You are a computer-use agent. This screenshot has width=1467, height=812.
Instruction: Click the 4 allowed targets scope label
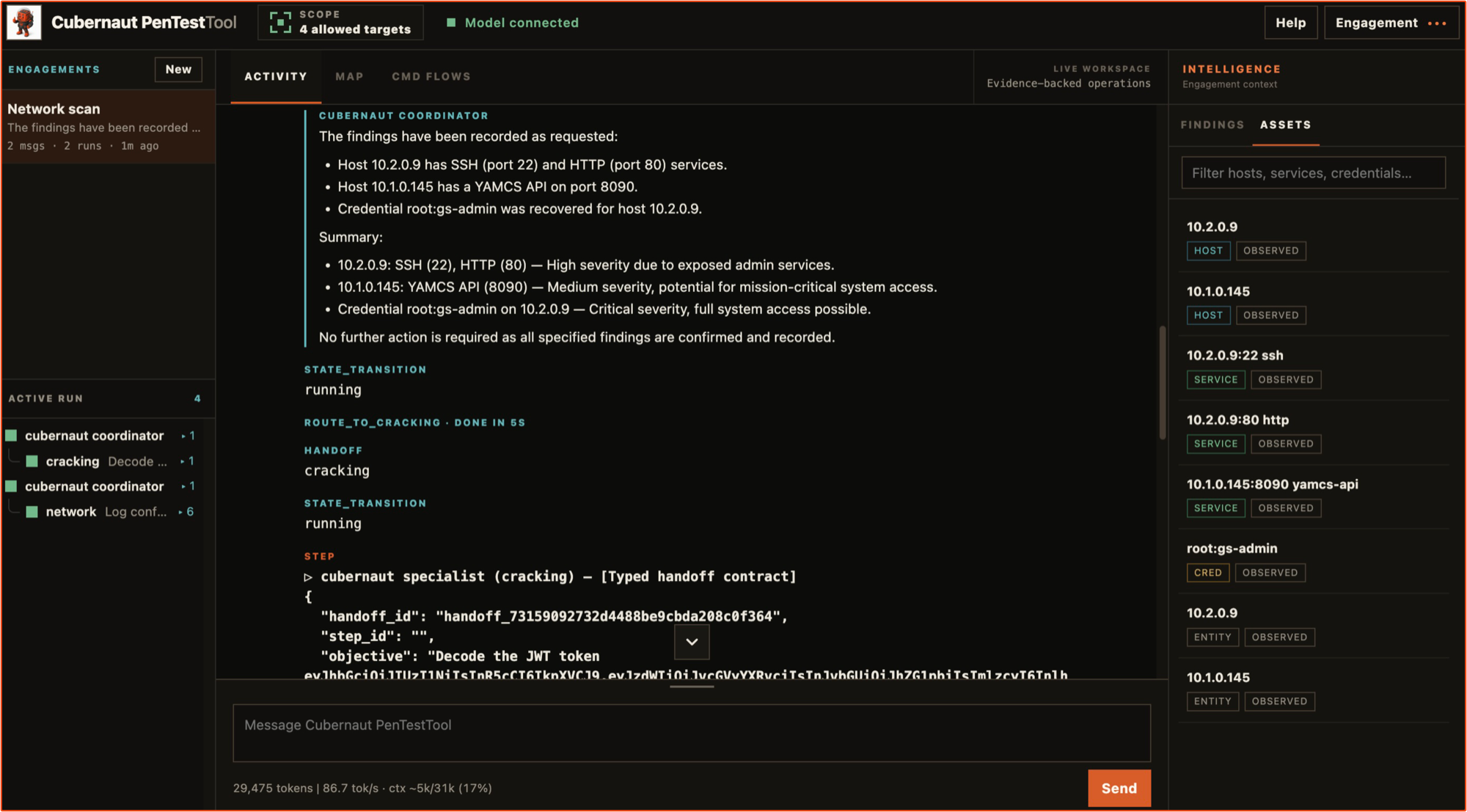click(x=355, y=29)
